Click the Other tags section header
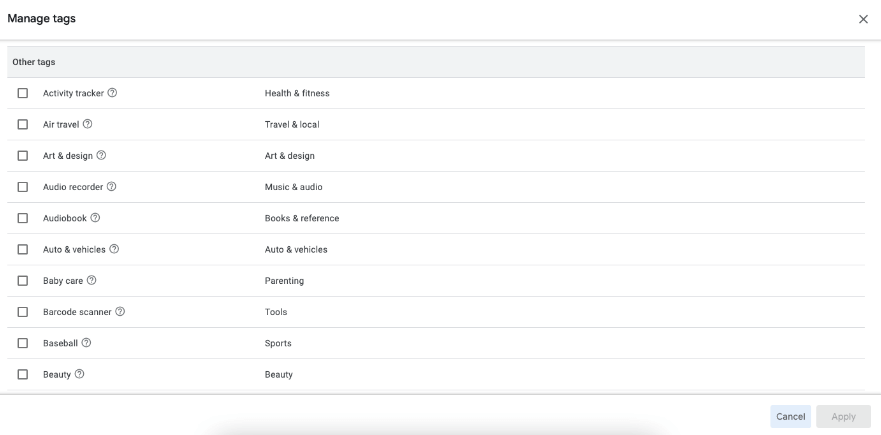This screenshot has width=881, height=435. tap(436, 62)
